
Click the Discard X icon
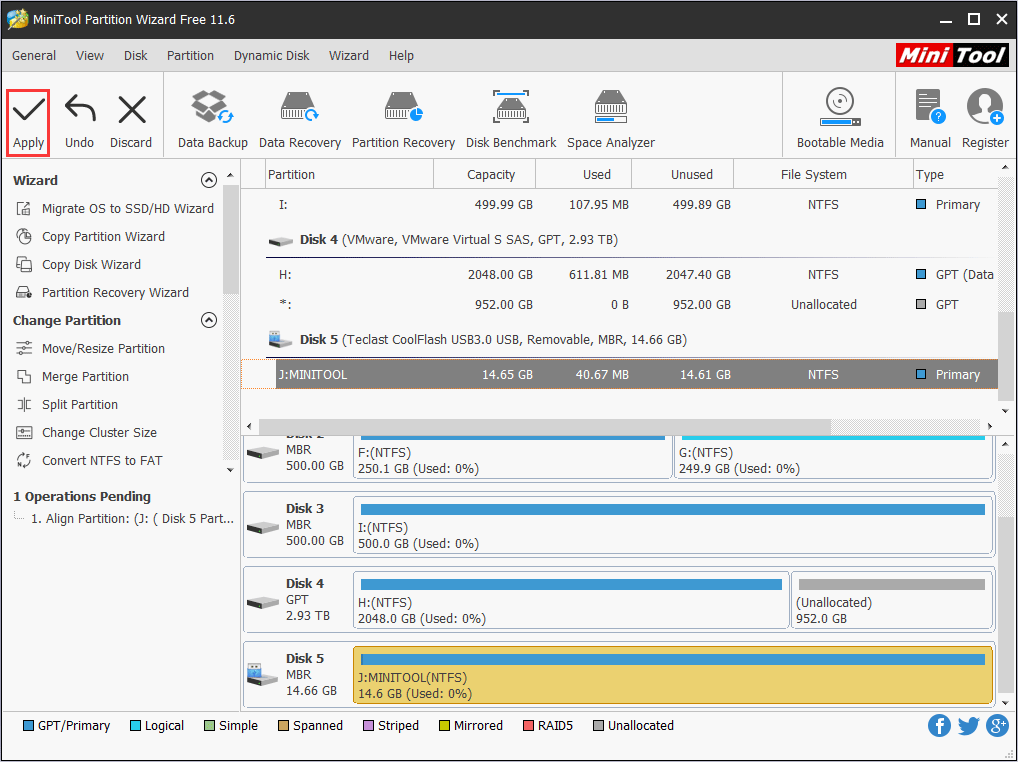point(132,109)
